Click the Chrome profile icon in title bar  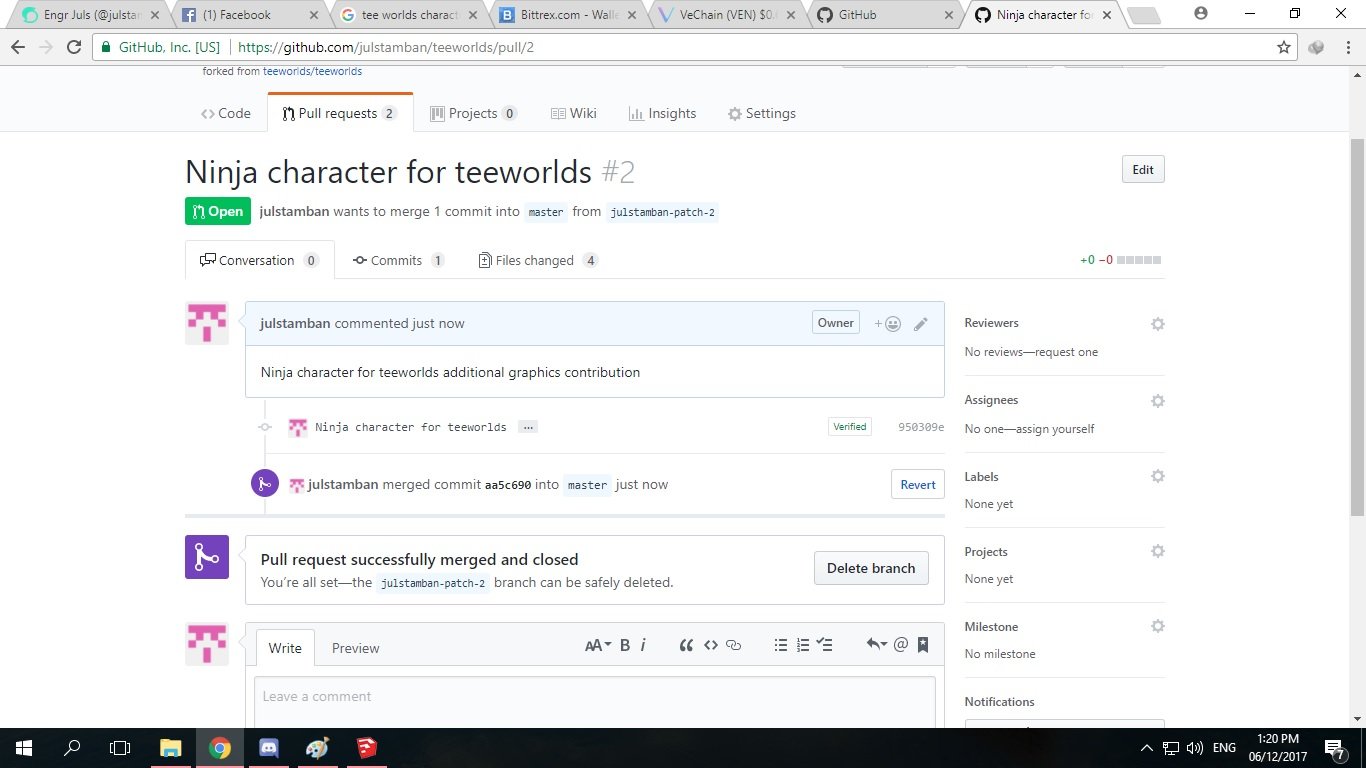coord(1201,14)
